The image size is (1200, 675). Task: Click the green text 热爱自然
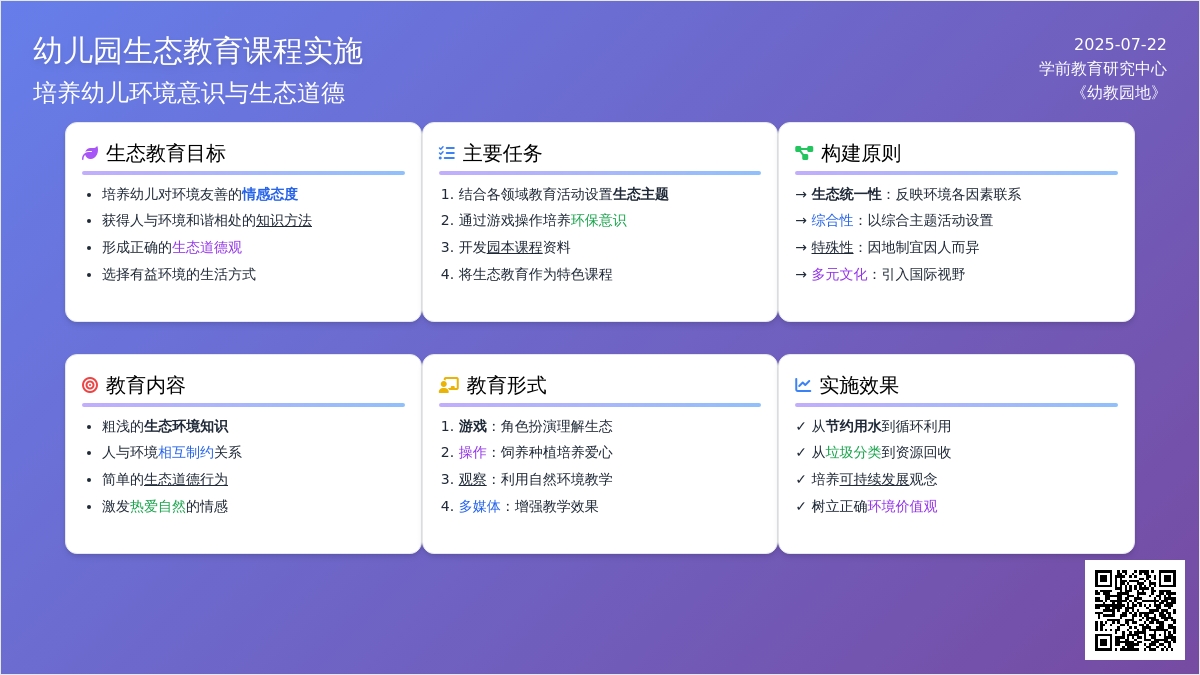[x=158, y=506]
